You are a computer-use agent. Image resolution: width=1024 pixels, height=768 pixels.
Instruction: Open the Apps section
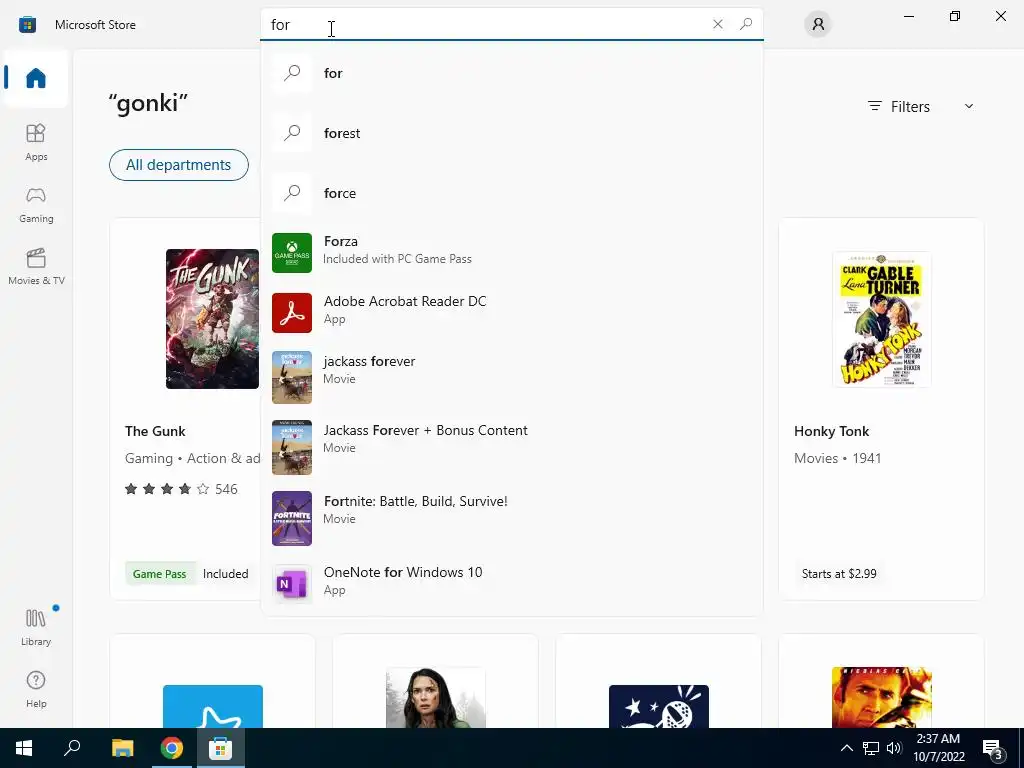coord(36,142)
